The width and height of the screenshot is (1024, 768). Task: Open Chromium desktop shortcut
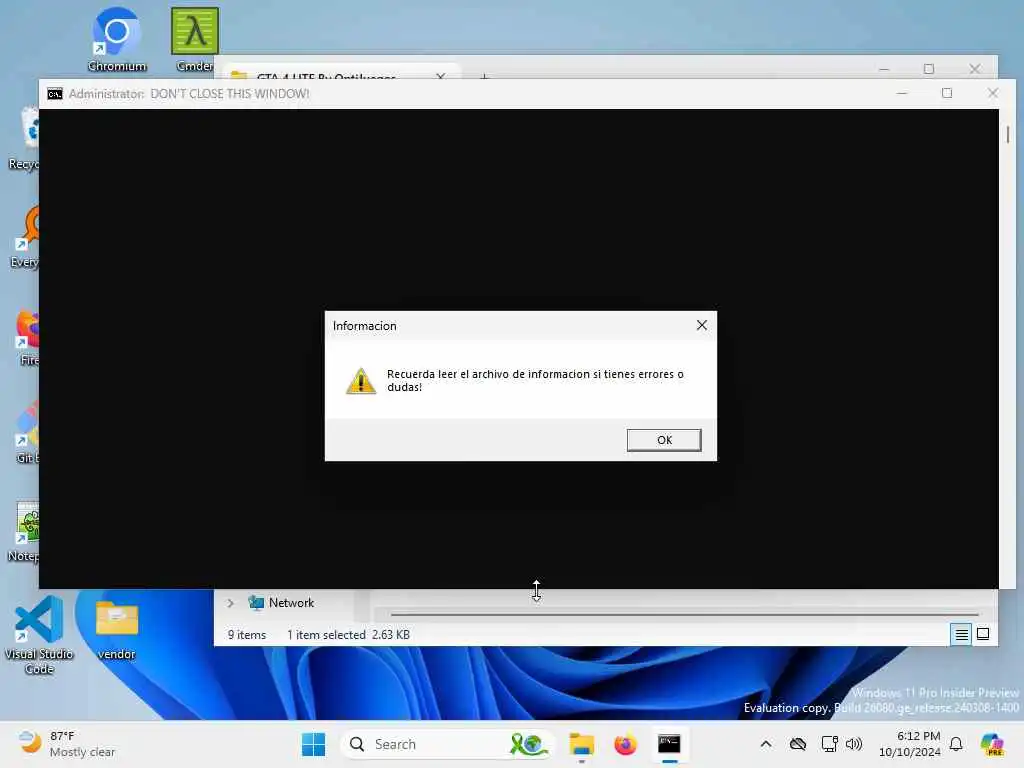(x=117, y=39)
